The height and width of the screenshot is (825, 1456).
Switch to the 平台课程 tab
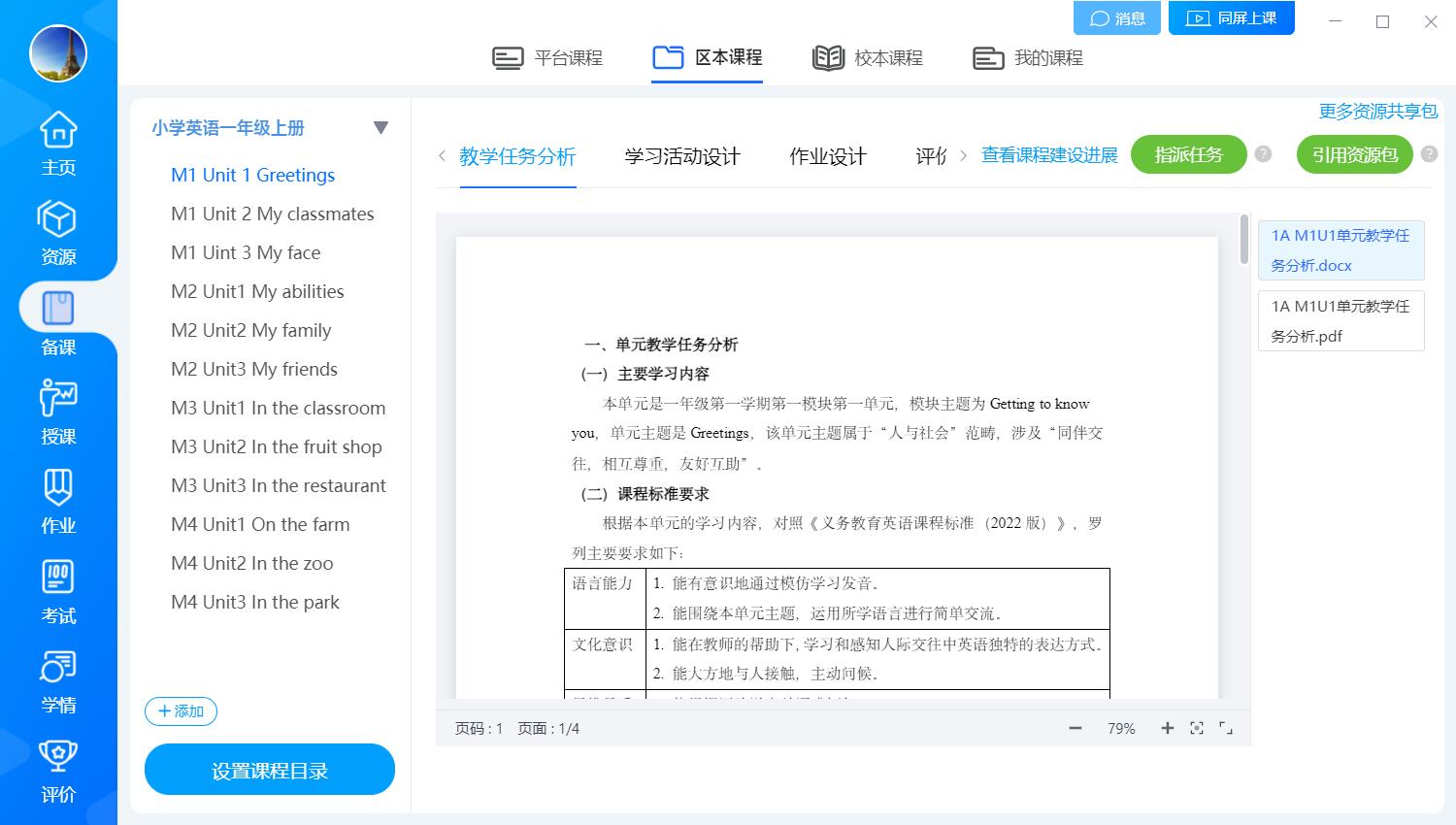click(548, 58)
